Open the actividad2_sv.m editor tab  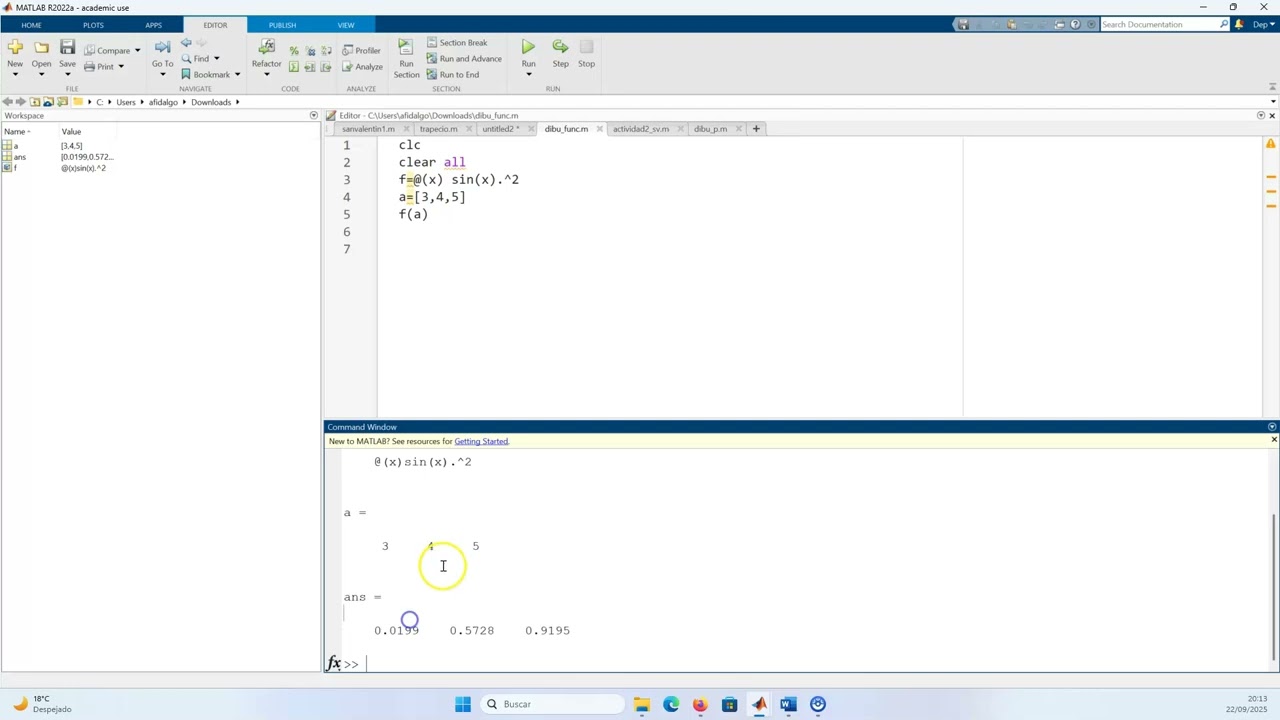point(641,129)
